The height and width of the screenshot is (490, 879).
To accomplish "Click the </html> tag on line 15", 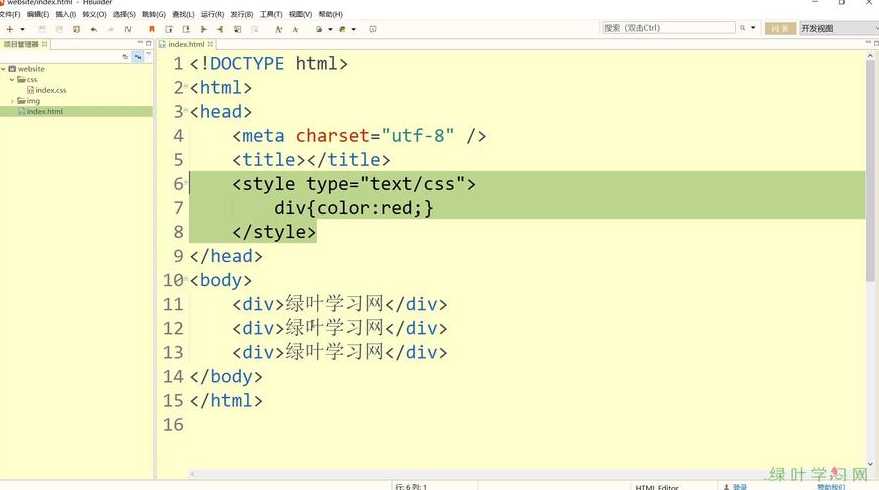I will pos(226,401).
